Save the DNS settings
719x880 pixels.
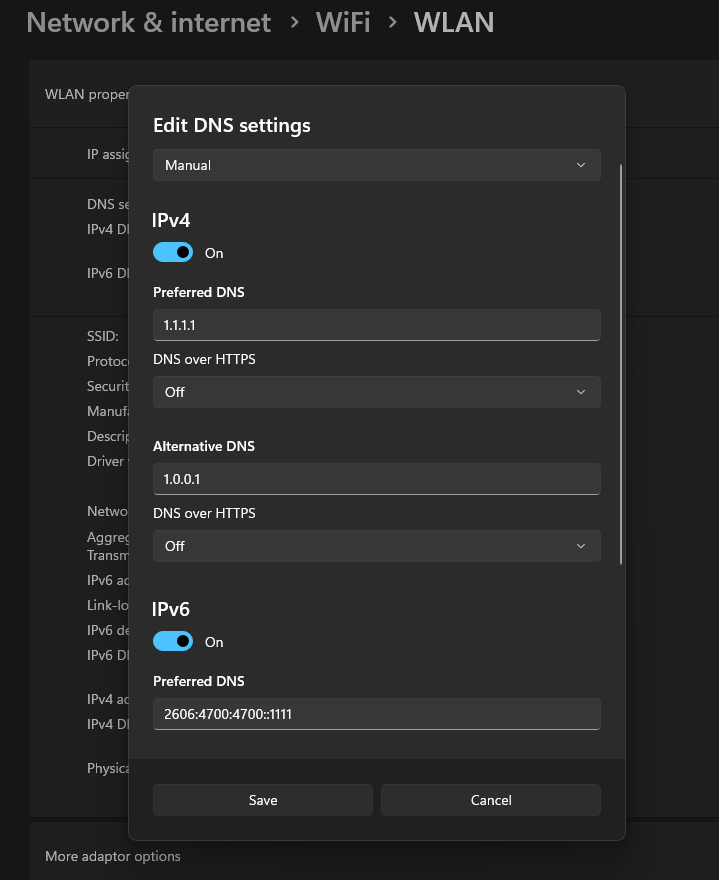click(x=263, y=800)
